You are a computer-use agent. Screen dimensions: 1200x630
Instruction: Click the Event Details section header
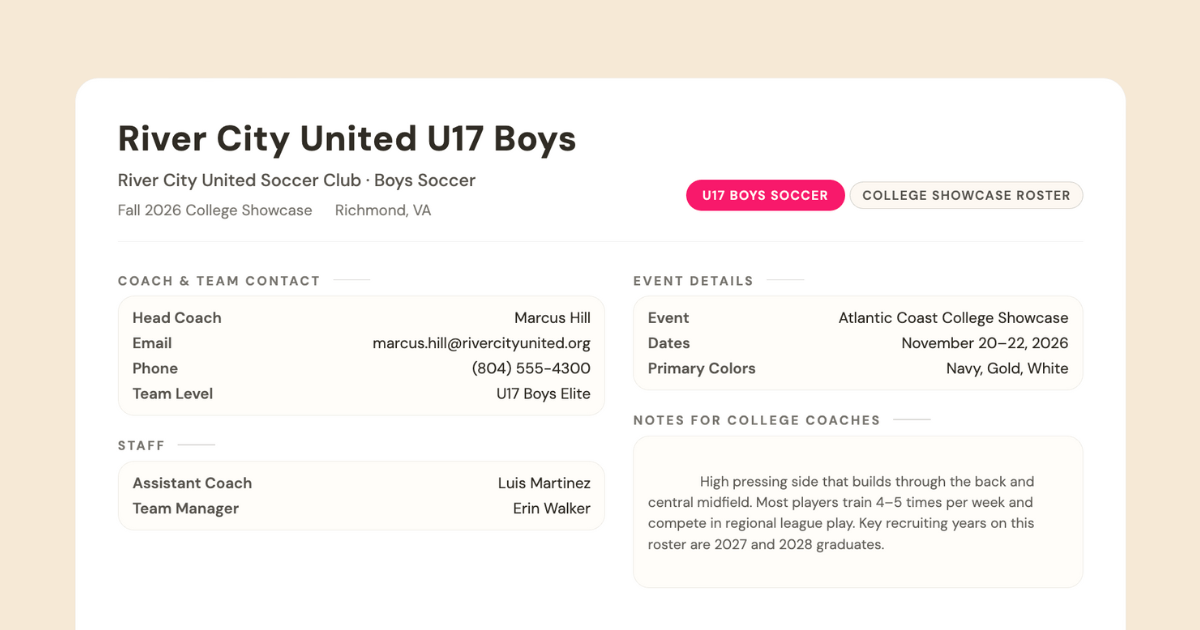693,281
